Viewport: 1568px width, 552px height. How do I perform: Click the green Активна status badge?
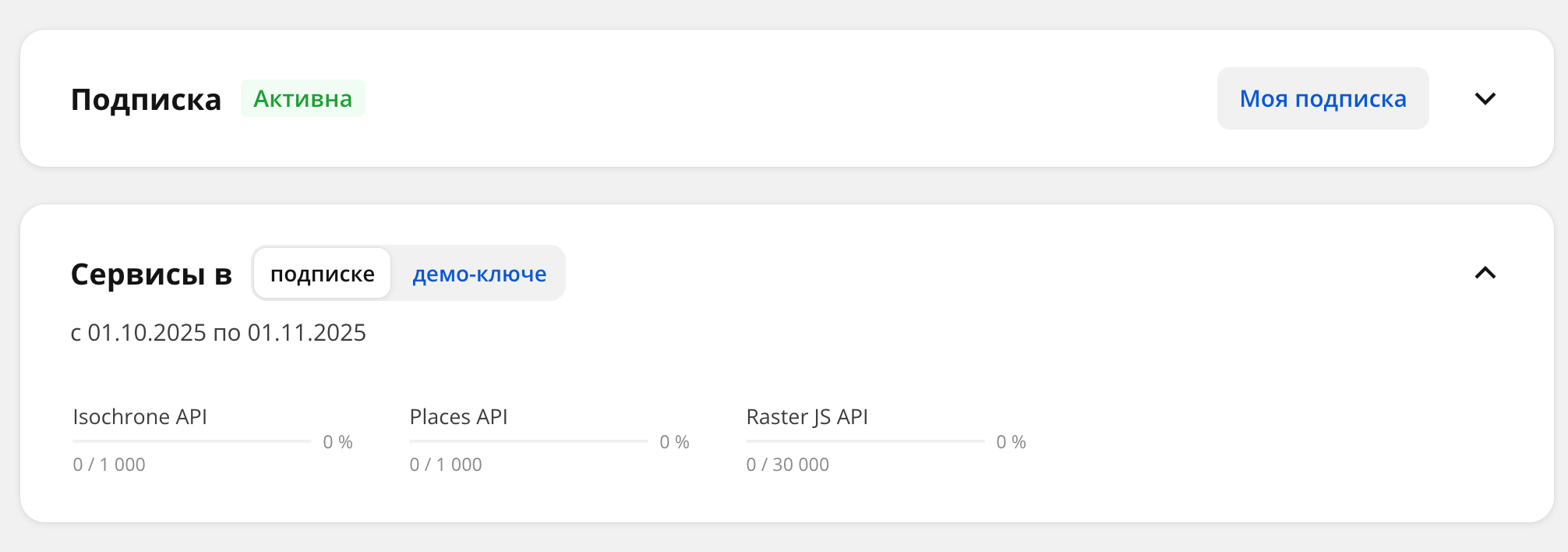302,99
